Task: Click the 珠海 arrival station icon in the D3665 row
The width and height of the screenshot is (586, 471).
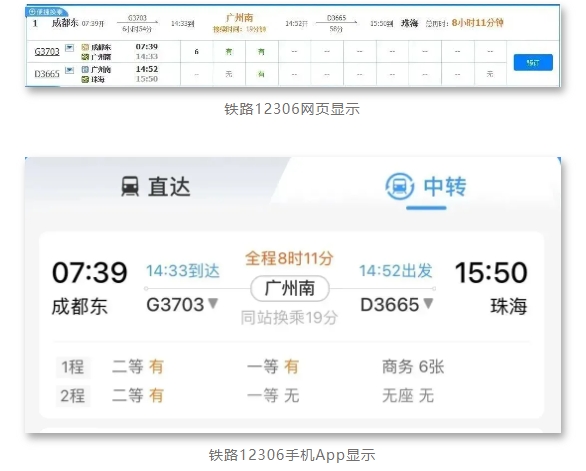Action: (85, 79)
